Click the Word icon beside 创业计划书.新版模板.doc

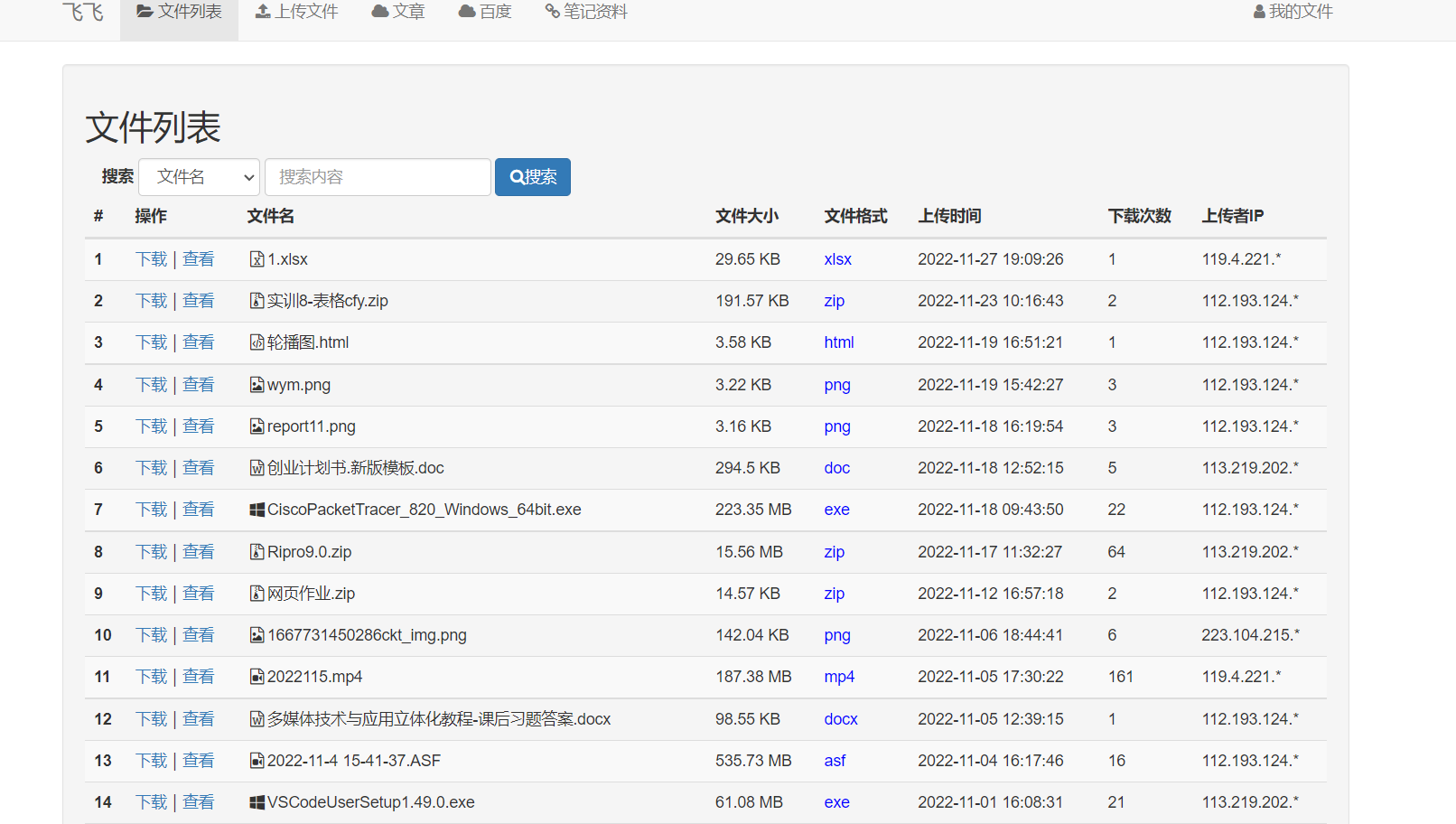pos(257,468)
